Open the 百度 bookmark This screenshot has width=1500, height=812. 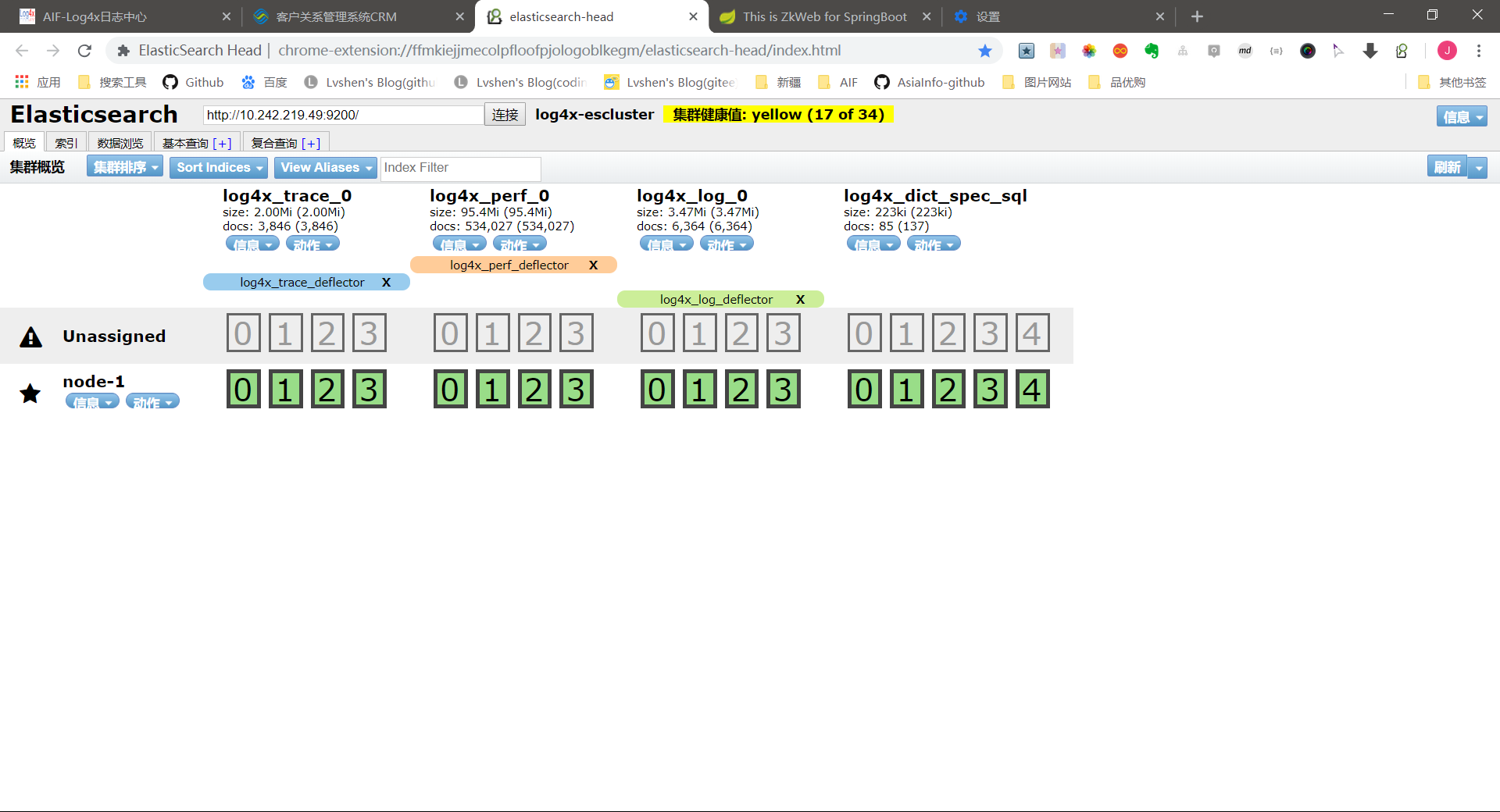[264, 82]
